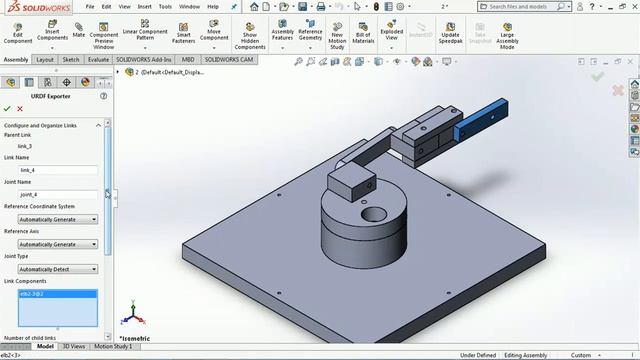This screenshot has height=360, width=640.
Task: Click Linear Component Pattern tool
Action: click(145, 29)
